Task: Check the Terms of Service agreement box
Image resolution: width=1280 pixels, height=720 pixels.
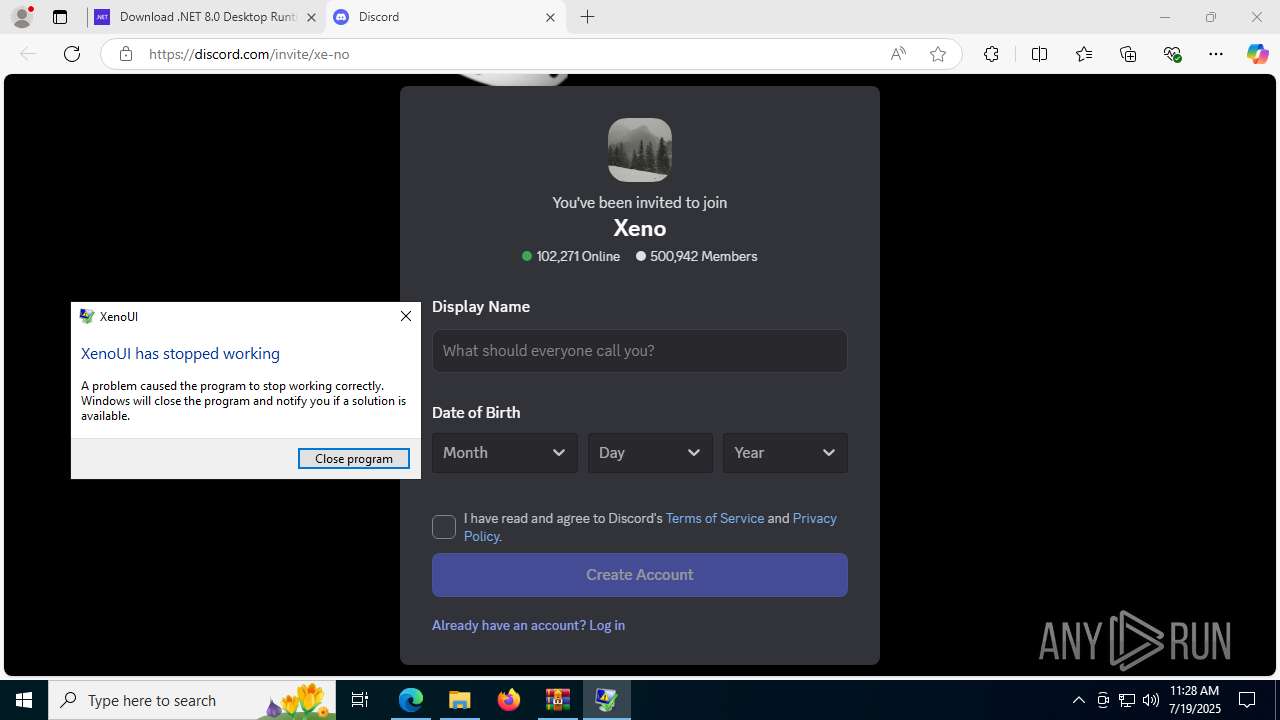Action: (x=444, y=527)
